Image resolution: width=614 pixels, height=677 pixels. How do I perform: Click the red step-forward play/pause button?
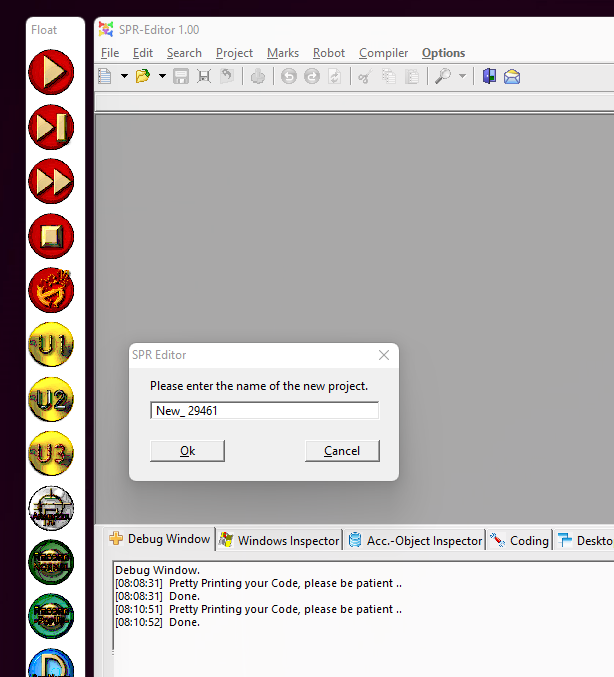(50, 127)
